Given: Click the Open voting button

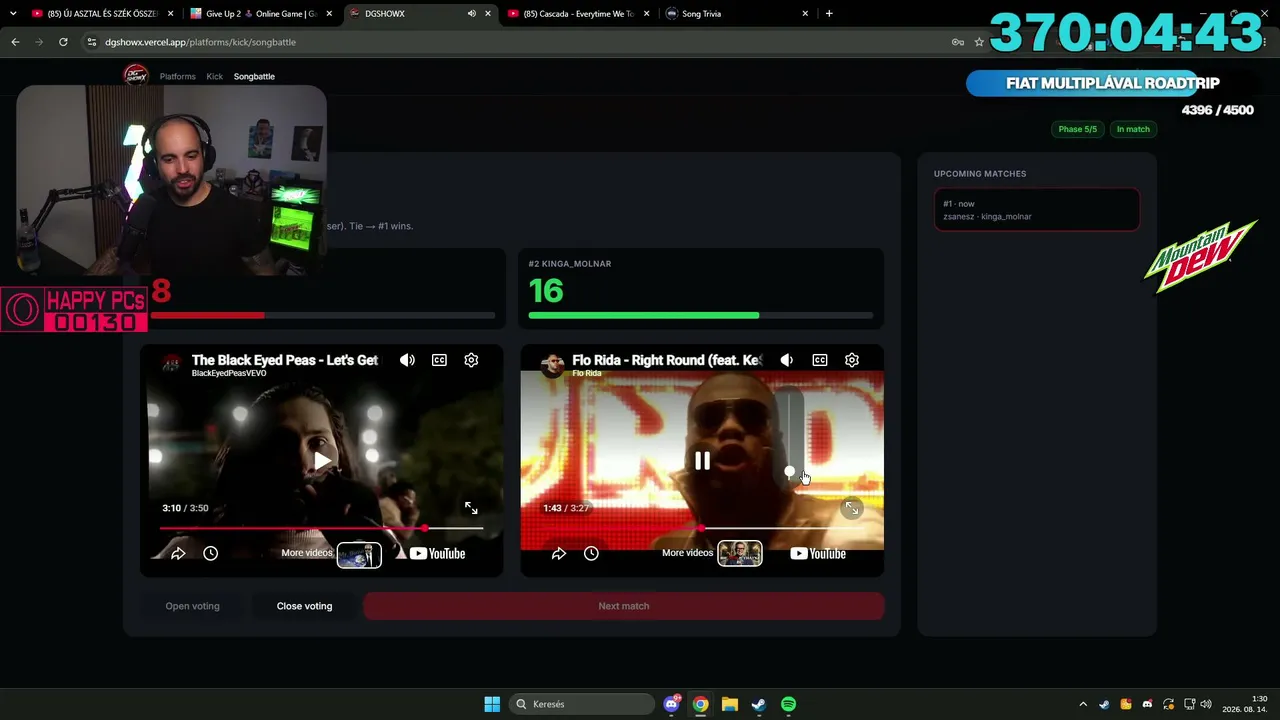Looking at the screenshot, I should pos(192,606).
